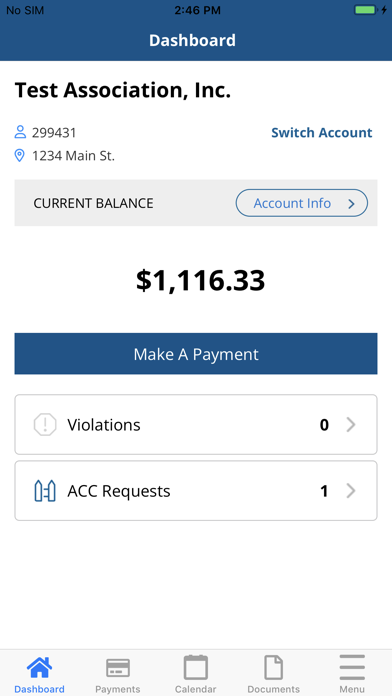
Task: Tap the location pin icon by address
Action: tap(20, 156)
